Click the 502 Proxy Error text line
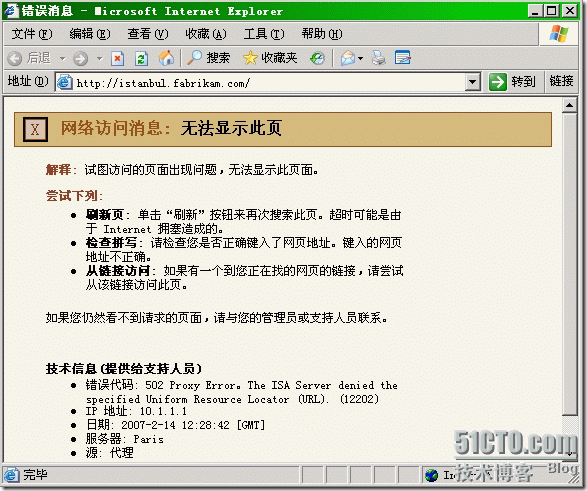The height and width of the screenshot is (491, 587). point(241,392)
